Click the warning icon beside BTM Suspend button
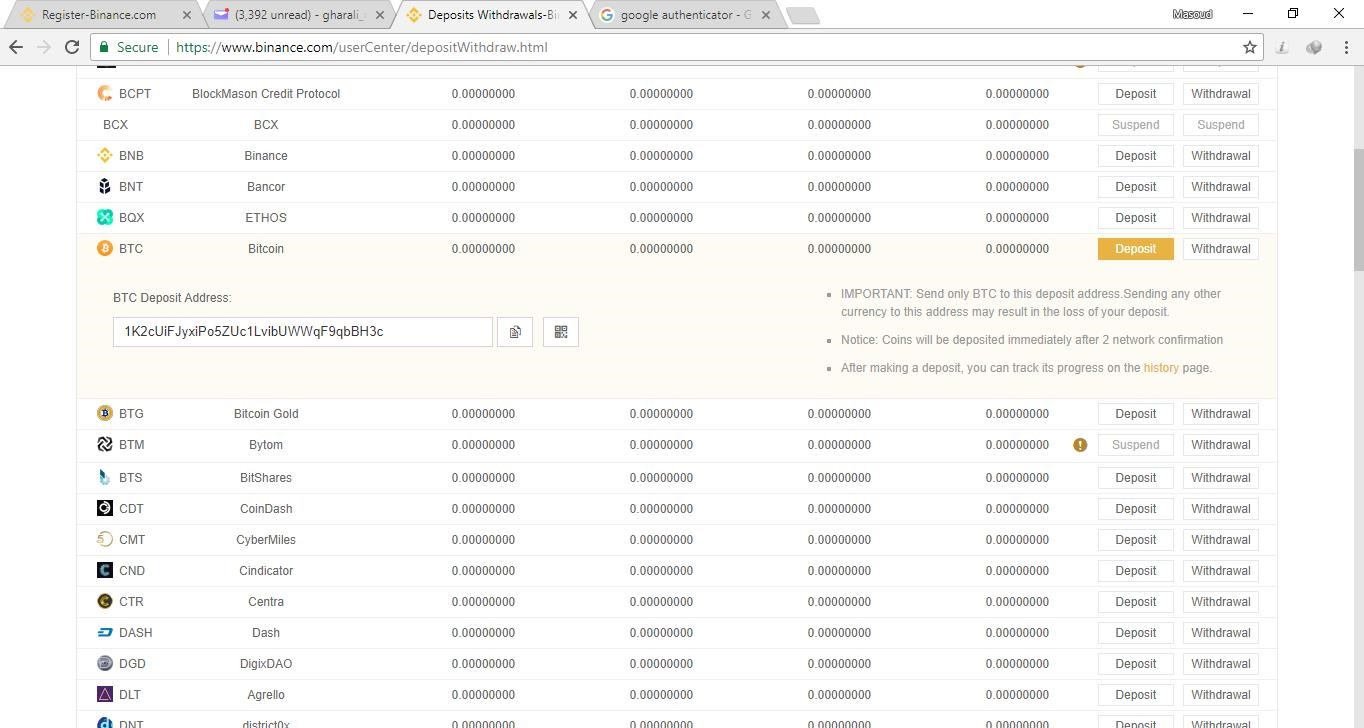The width and height of the screenshot is (1364, 728). 1080,444
